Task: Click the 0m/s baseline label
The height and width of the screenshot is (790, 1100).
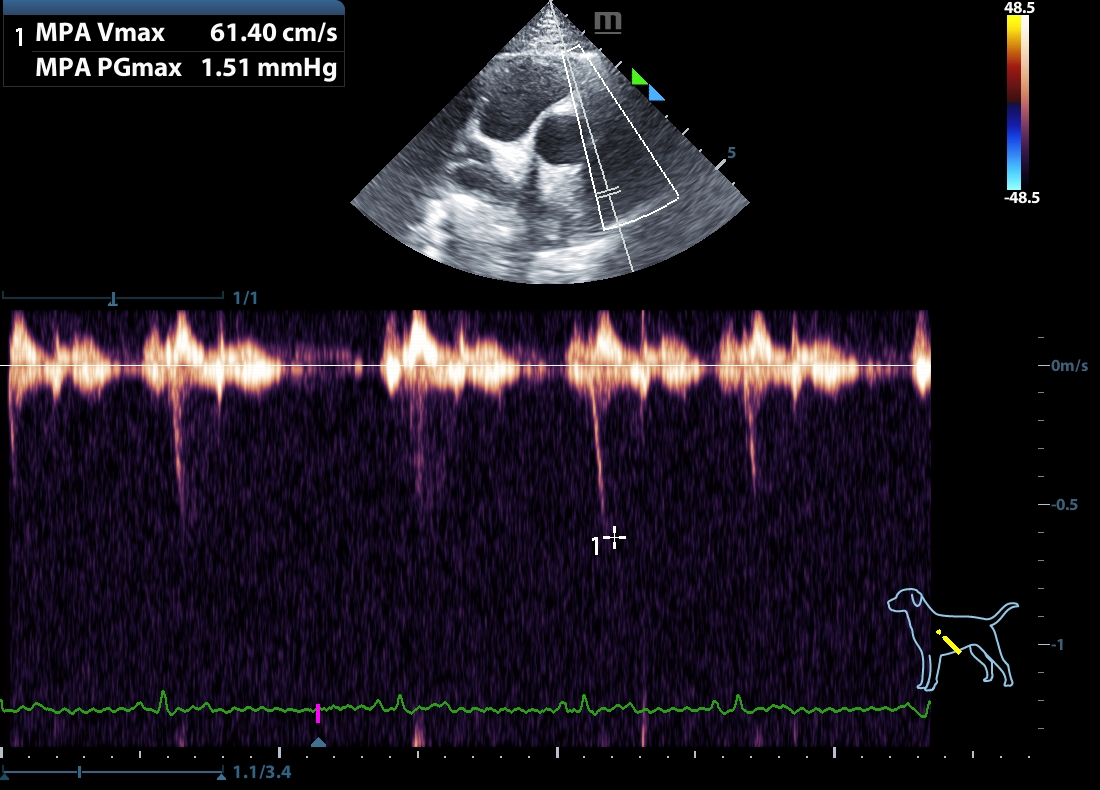Action: click(x=1069, y=366)
